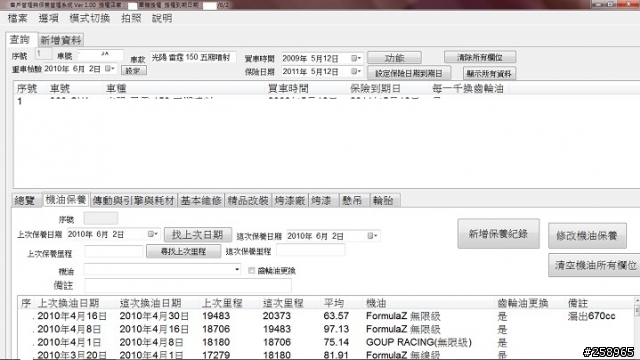This screenshot has width=640, height=360.
Task: Click the 車種 column header
Action: (184, 88)
